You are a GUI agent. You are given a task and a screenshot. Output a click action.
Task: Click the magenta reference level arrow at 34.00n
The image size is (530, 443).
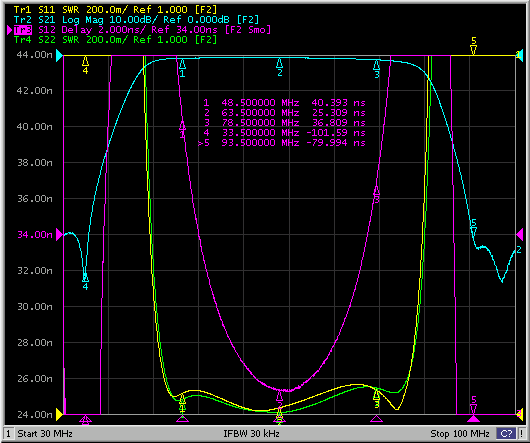coord(59,234)
